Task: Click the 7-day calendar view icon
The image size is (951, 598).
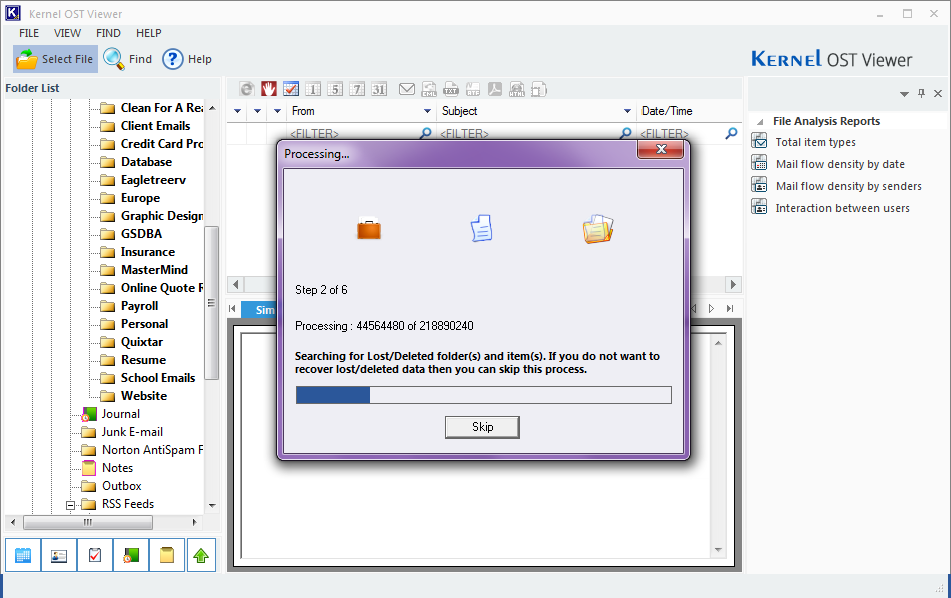Action: pyautogui.click(x=357, y=89)
